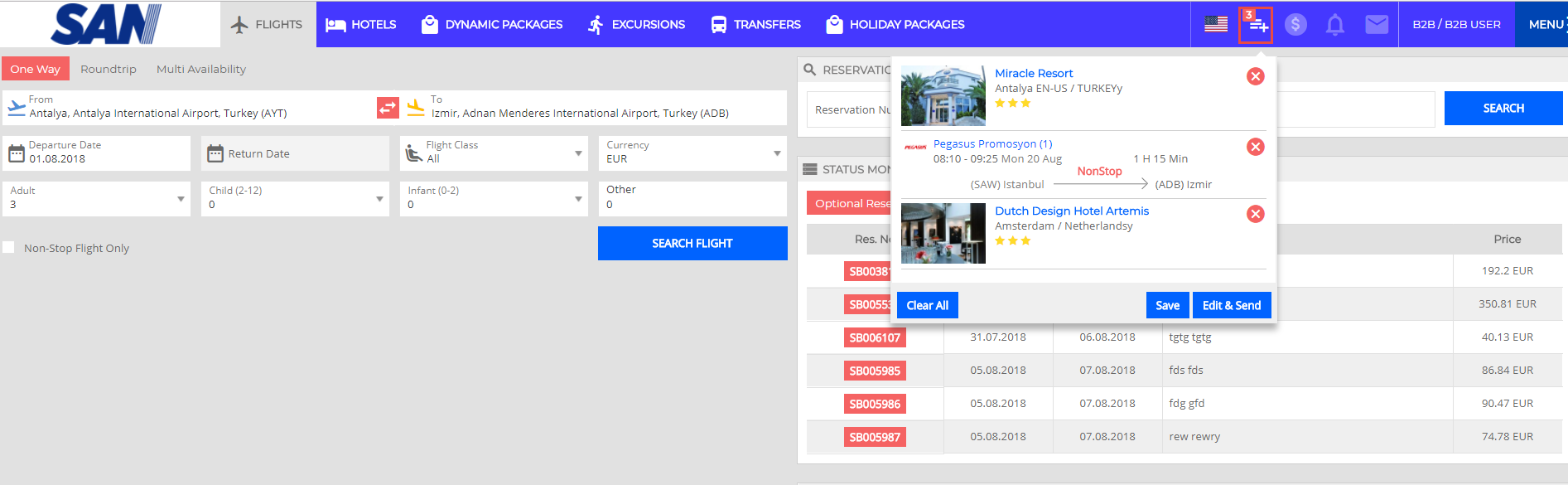The image size is (1568, 485).
Task: Open the US flag language selector
Action: (x=1215, y=24)
